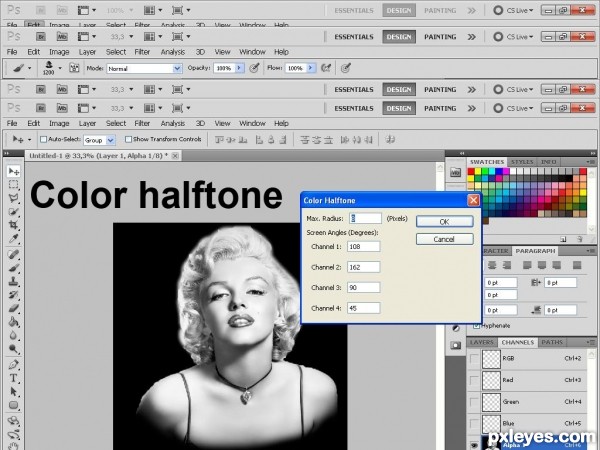Open the Swatches panel menu
Image resolution: width=600 pixels, height=450 pixels.
590,162
